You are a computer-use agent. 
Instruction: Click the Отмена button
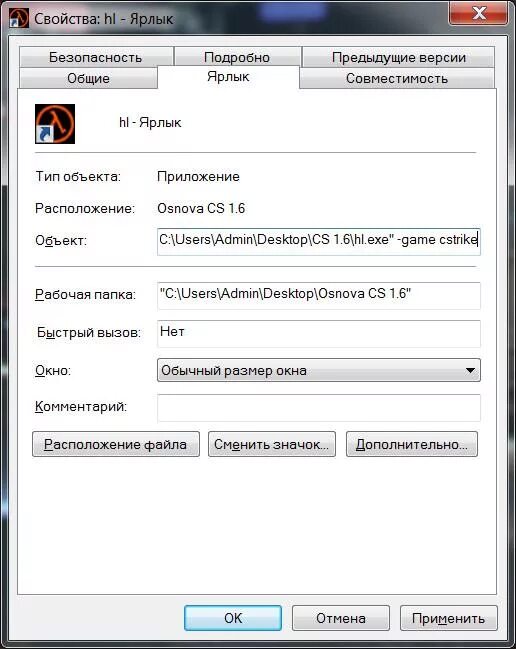pyautogui.click(x=341, y=618)
